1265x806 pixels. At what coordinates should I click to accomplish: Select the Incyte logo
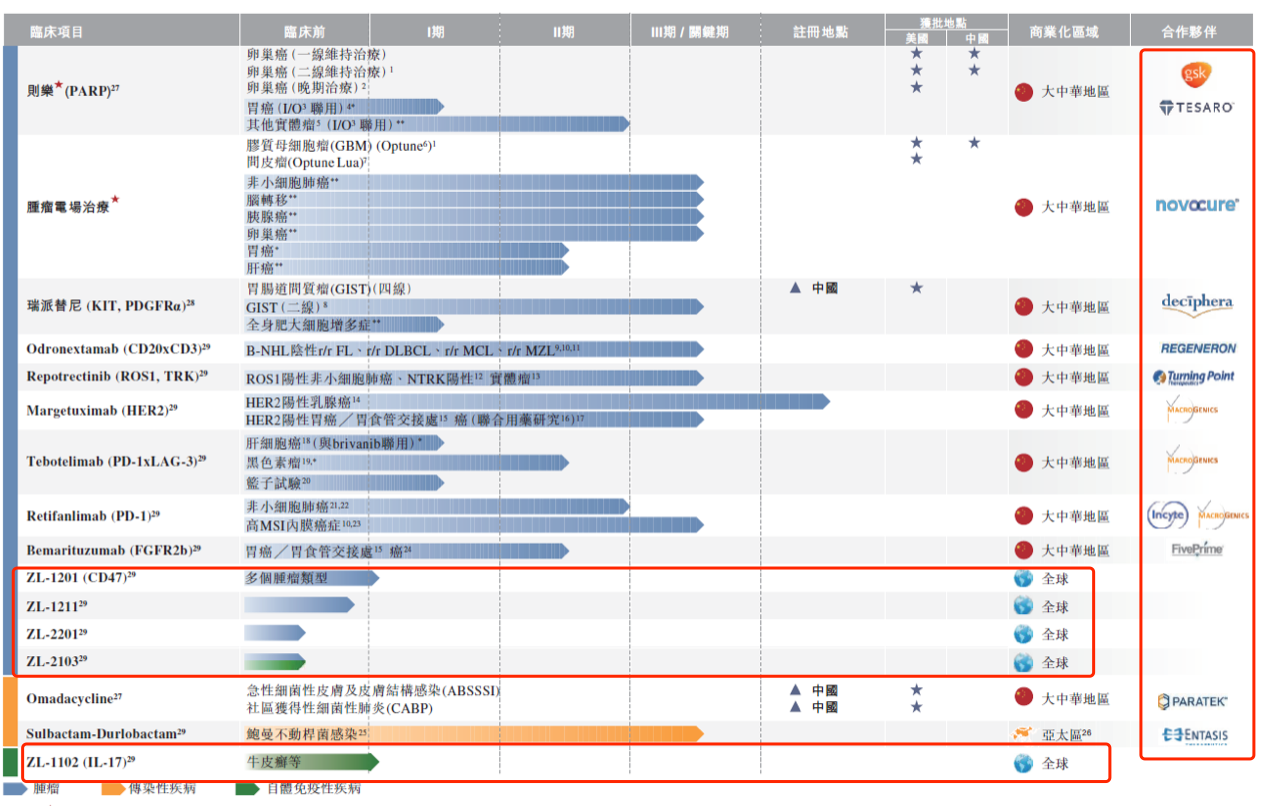(x=1167, y=516)
